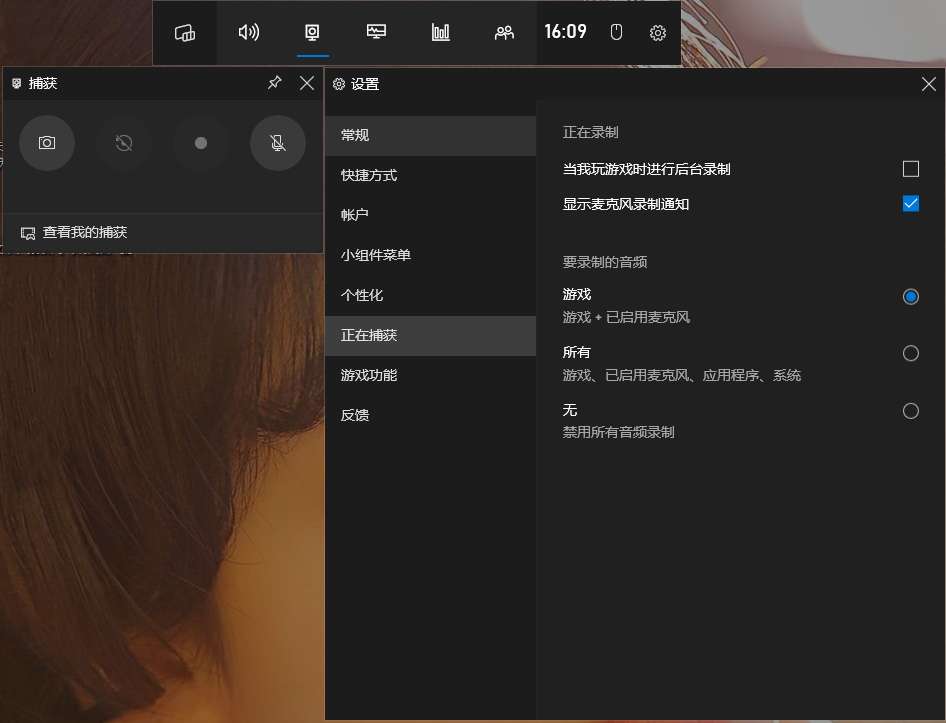Click the 16:09 clock on the bar
Screen dimensions: 946x723
(x=565, y=31)
